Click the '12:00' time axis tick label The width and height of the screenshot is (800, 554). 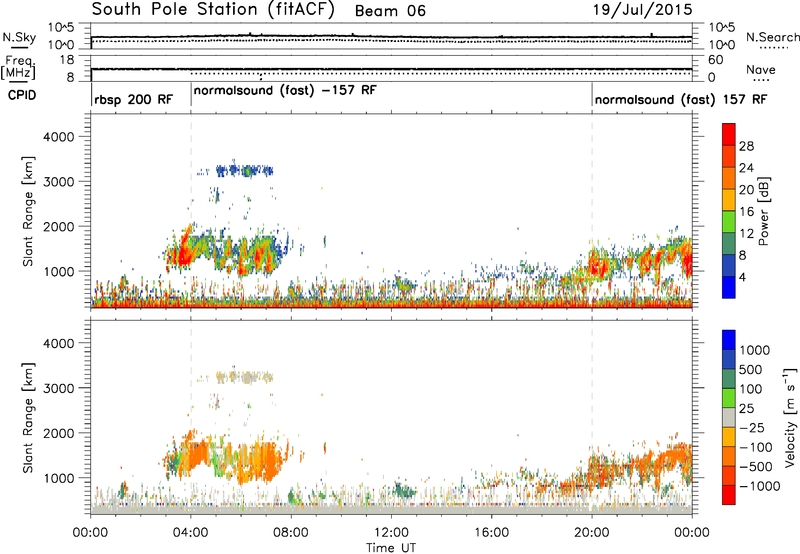click(391, 533)
